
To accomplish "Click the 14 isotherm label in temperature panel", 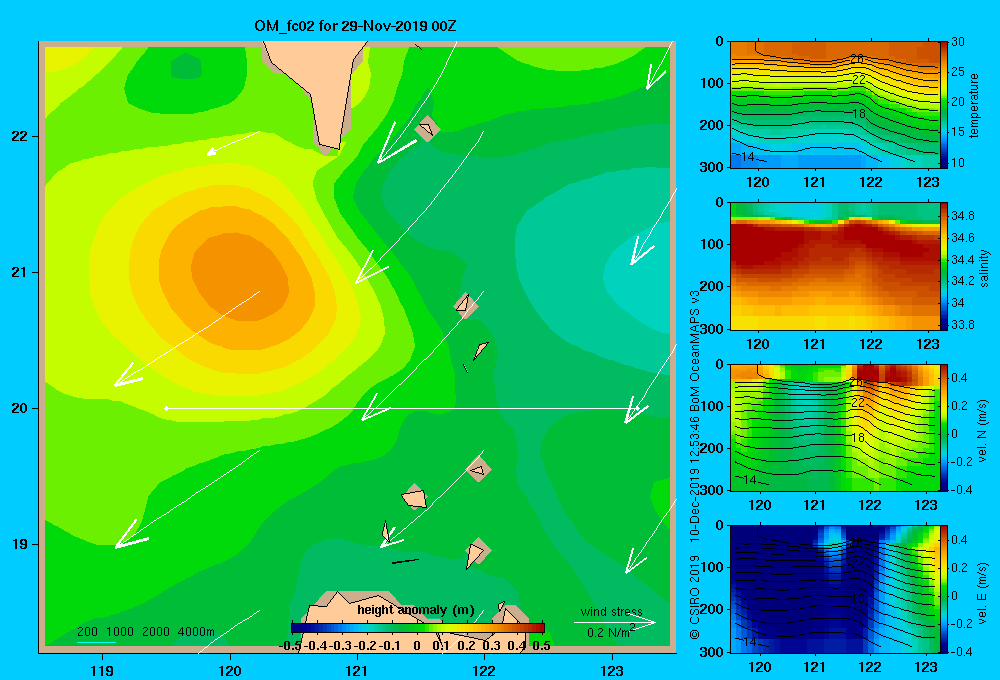I will 747,156.
